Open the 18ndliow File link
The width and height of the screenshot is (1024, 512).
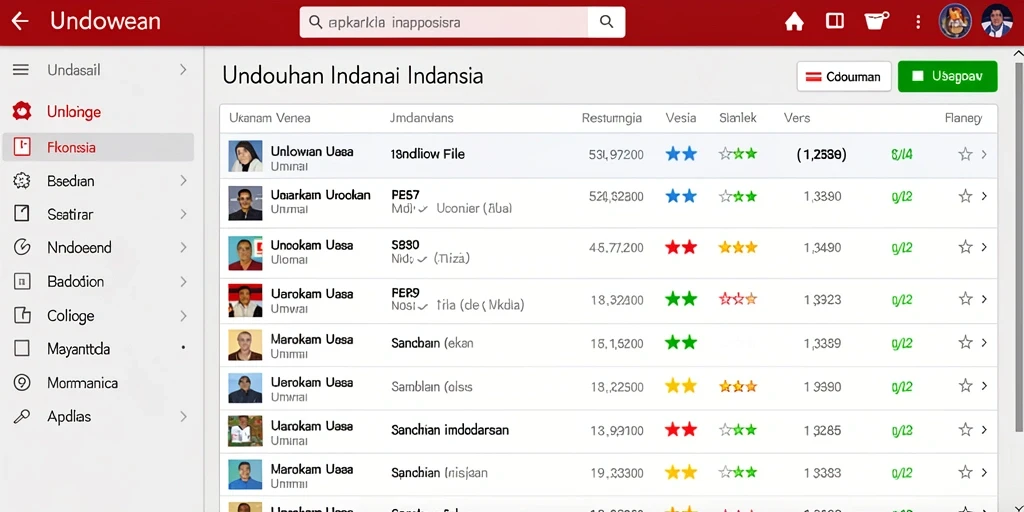428,154
